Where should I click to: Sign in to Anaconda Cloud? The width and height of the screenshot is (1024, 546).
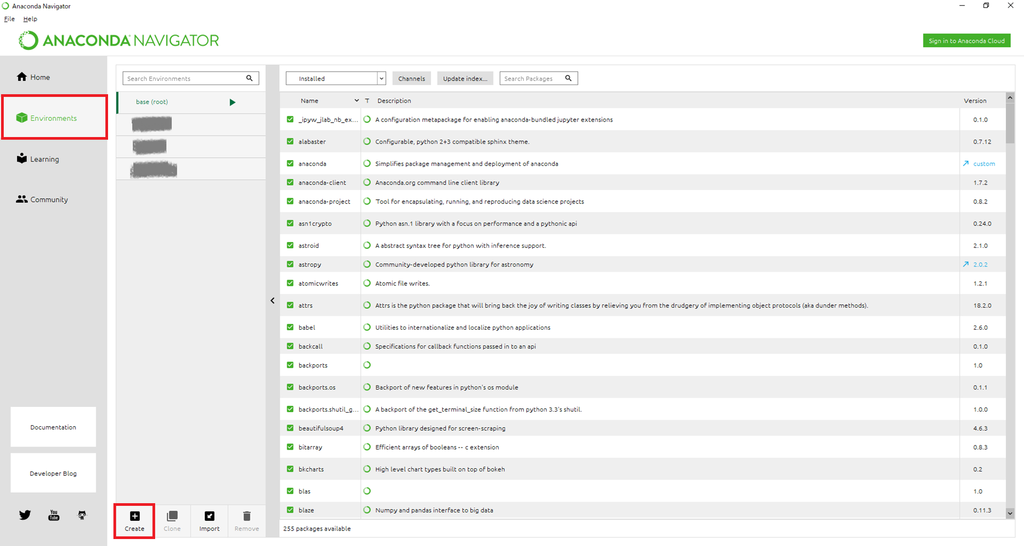967,40
